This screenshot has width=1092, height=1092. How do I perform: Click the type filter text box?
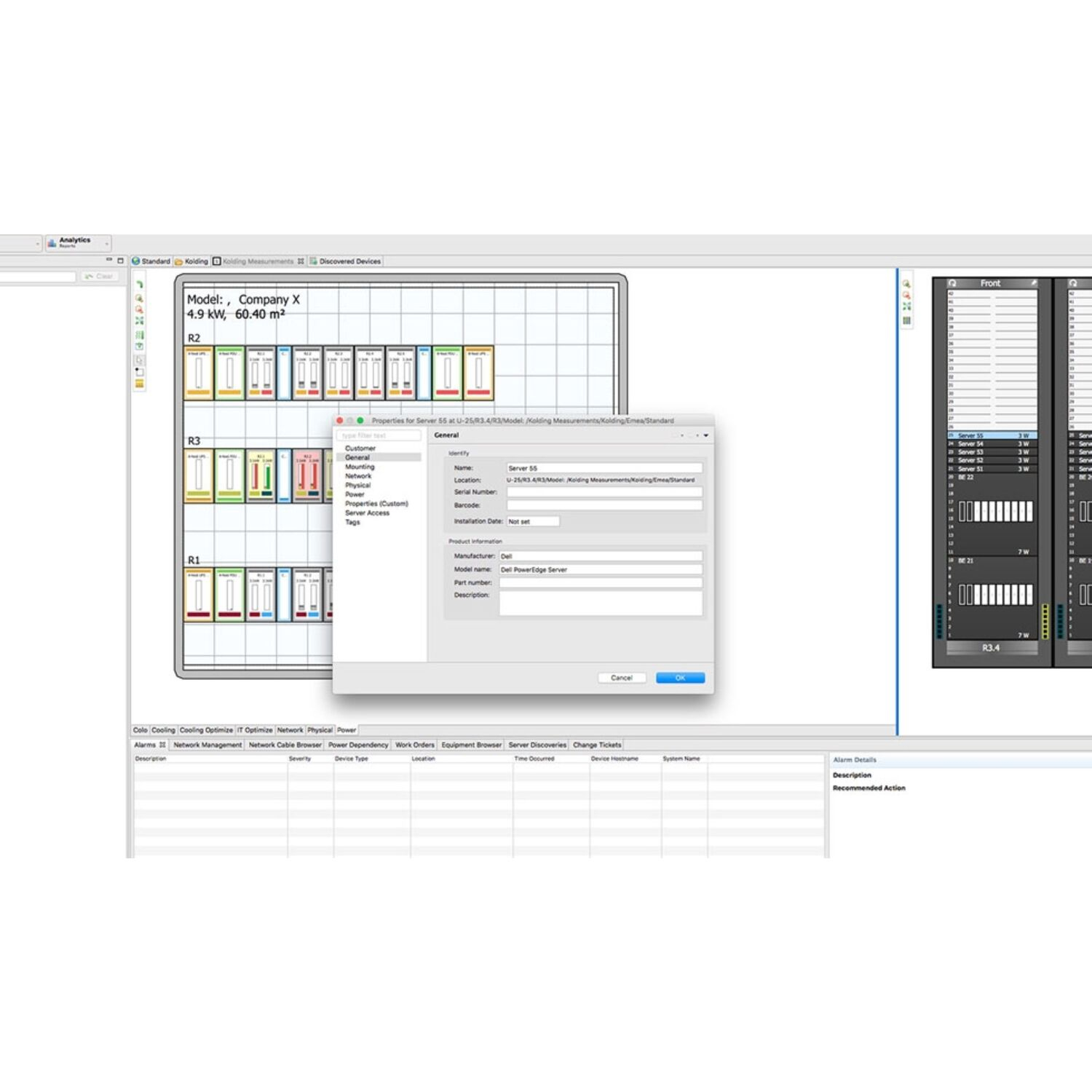[x=379, y=435]
